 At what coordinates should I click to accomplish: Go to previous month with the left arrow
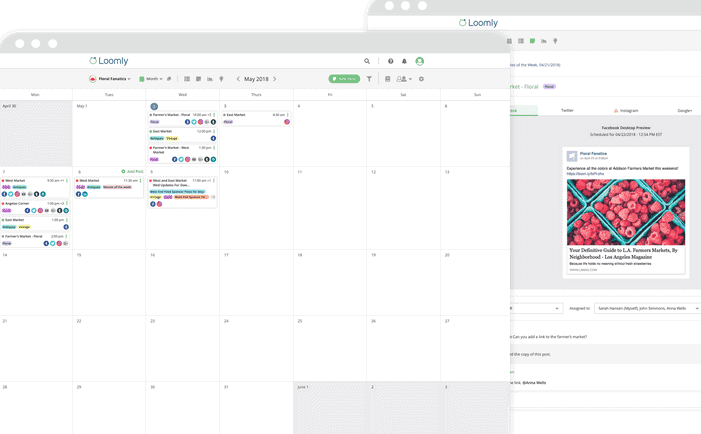tap(238, 79)
